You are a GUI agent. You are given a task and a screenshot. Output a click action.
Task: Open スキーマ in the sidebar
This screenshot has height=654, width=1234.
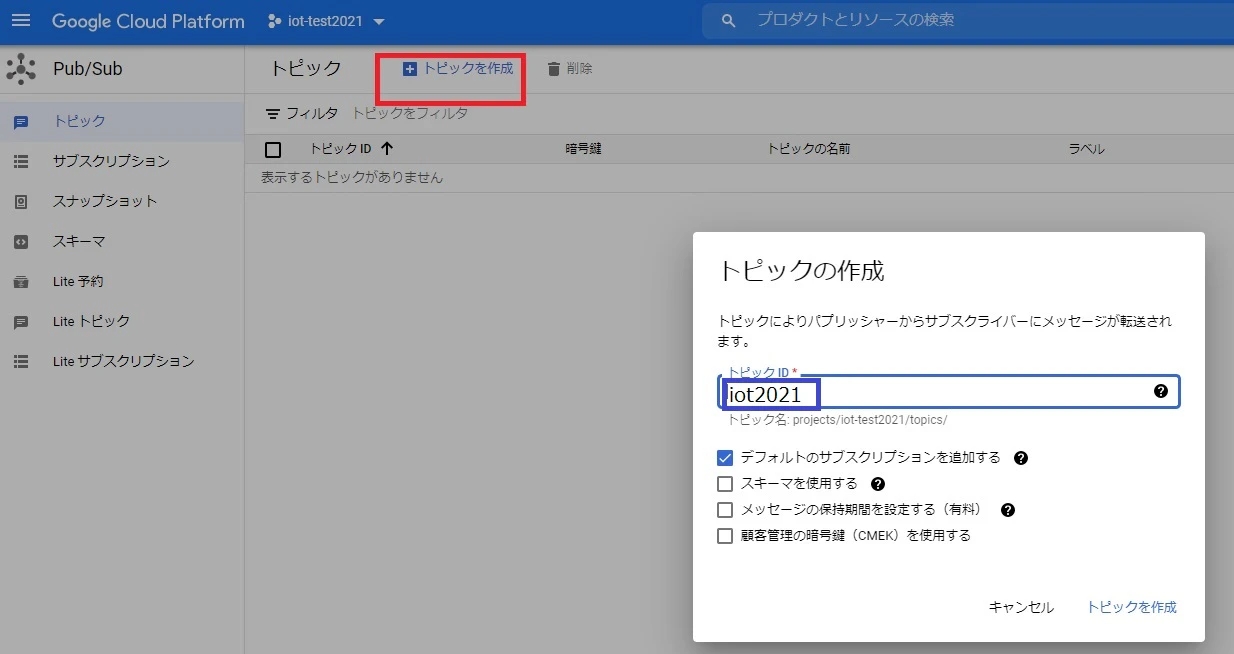tap(122, 241)
